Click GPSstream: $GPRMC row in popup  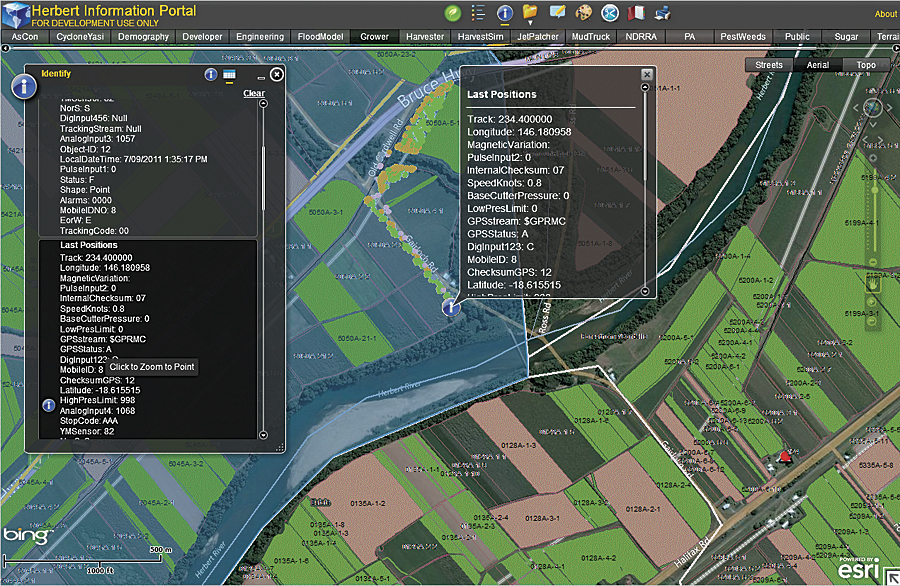point(516,221)
